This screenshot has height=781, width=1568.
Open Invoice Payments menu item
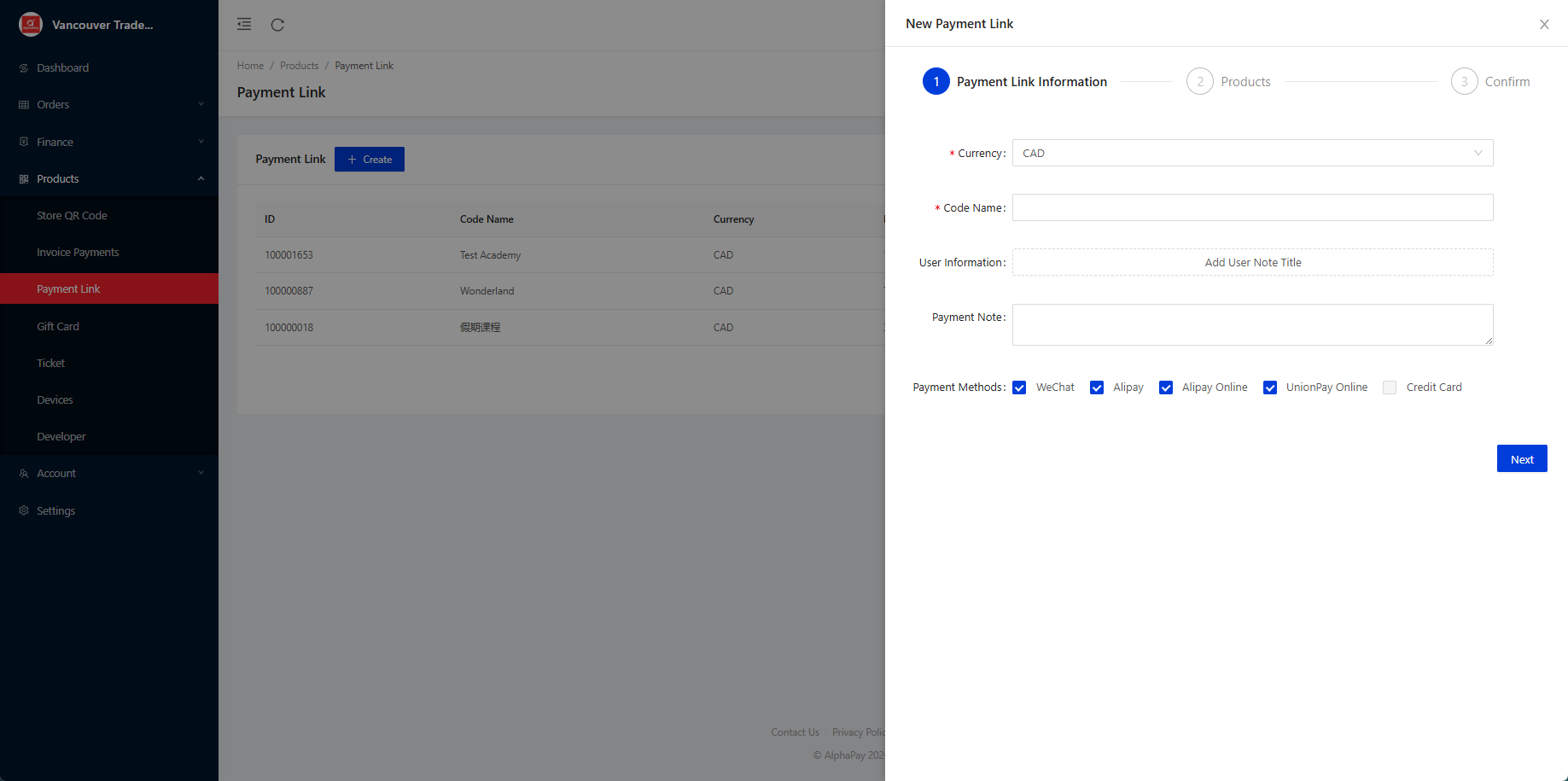[78, 253]
